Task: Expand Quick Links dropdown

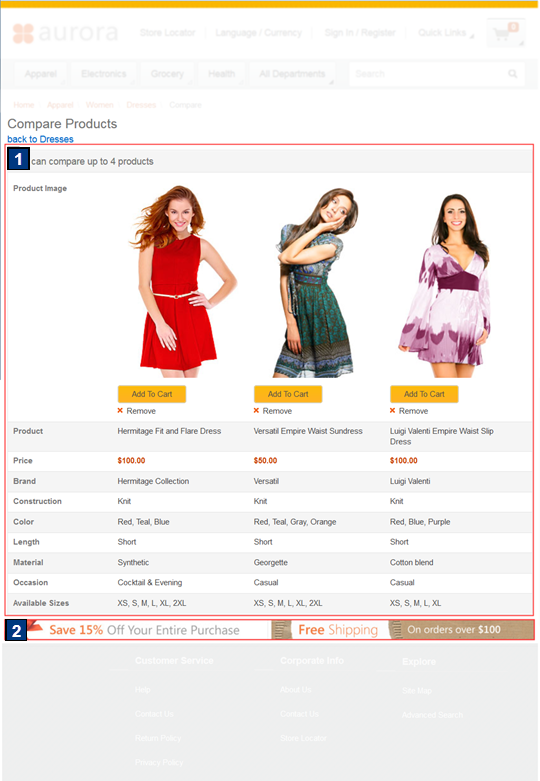Action: 445,33
